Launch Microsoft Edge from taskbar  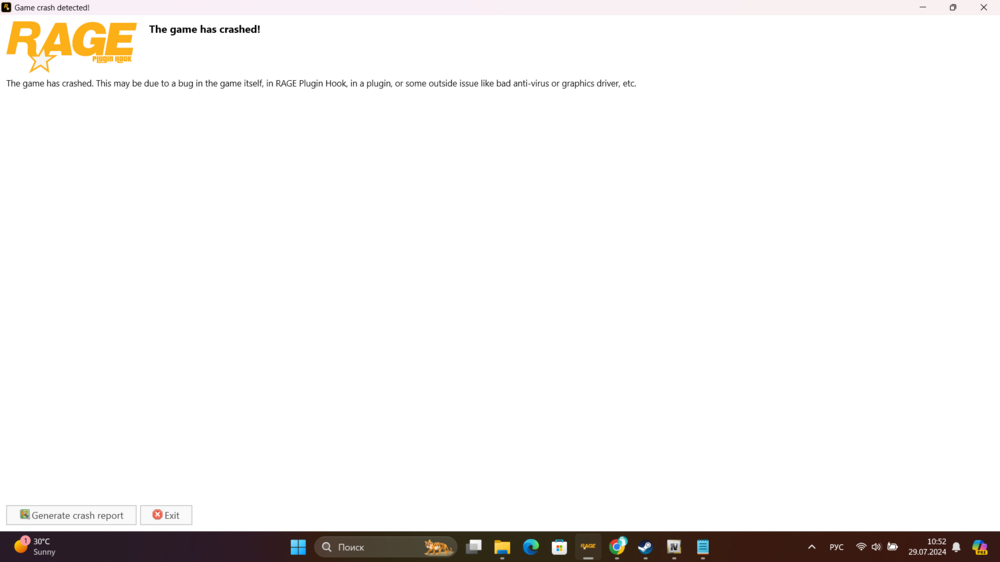click(x=531, y=547)
